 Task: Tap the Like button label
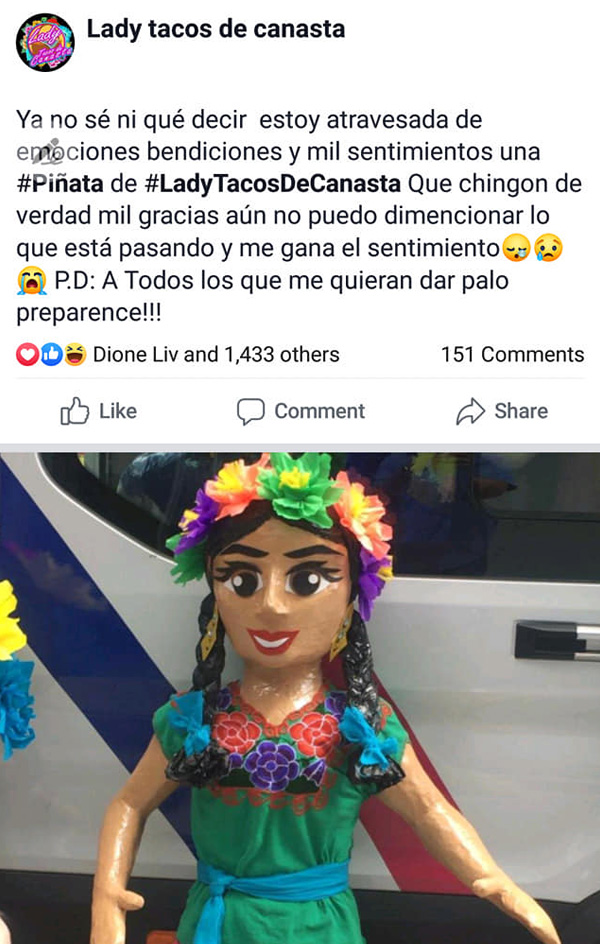click(x=118, y=411)
